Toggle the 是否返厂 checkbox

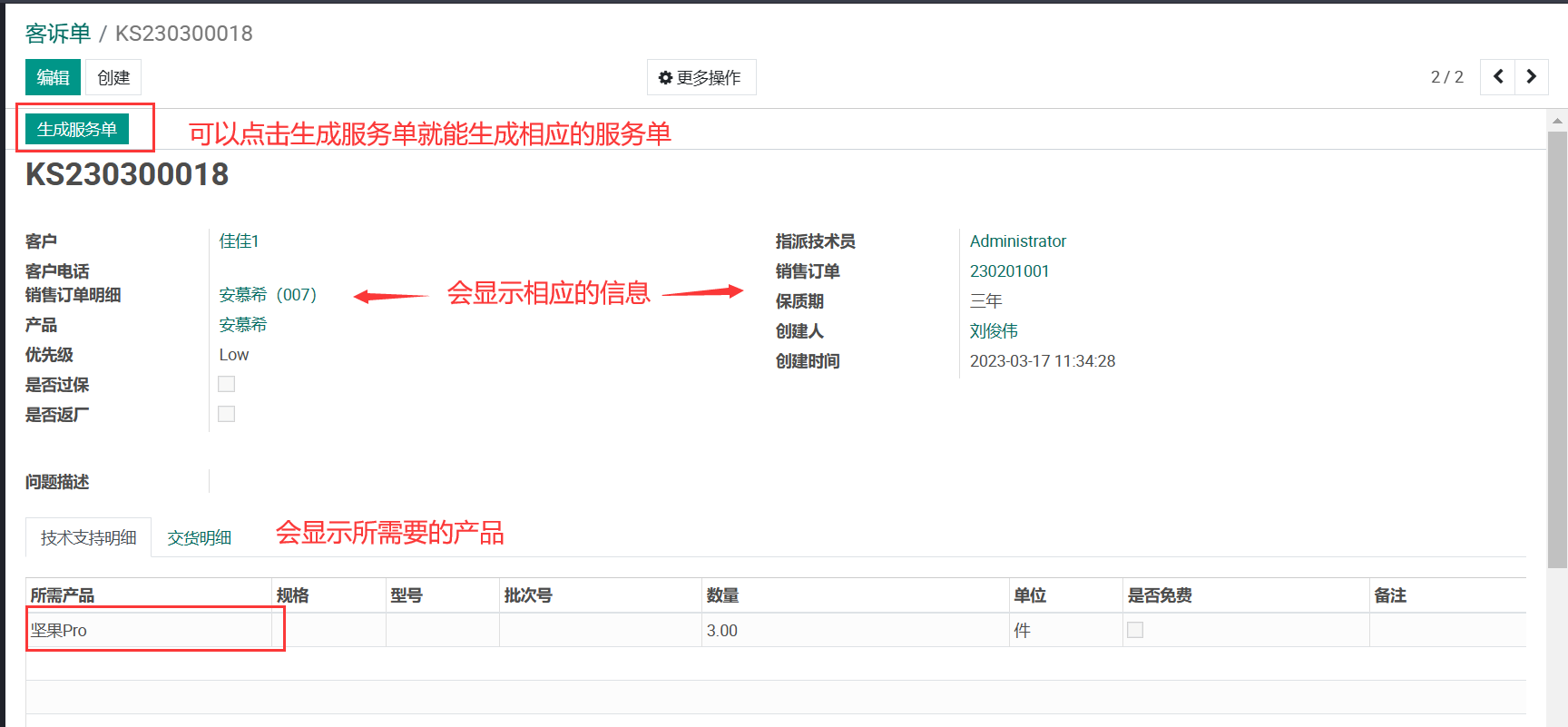coord(227,414)
